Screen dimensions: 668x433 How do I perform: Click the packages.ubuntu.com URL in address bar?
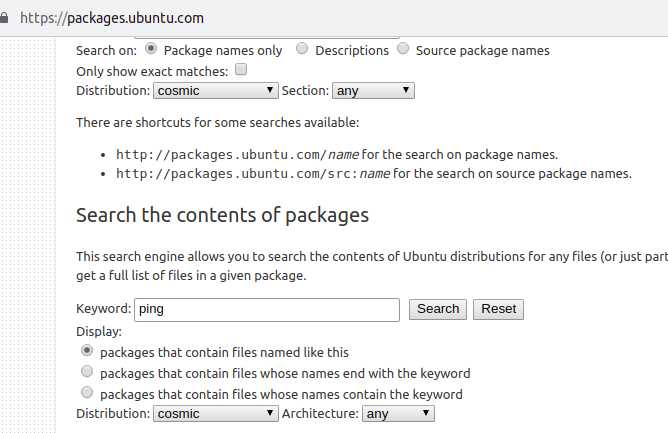tap(112, 18)
